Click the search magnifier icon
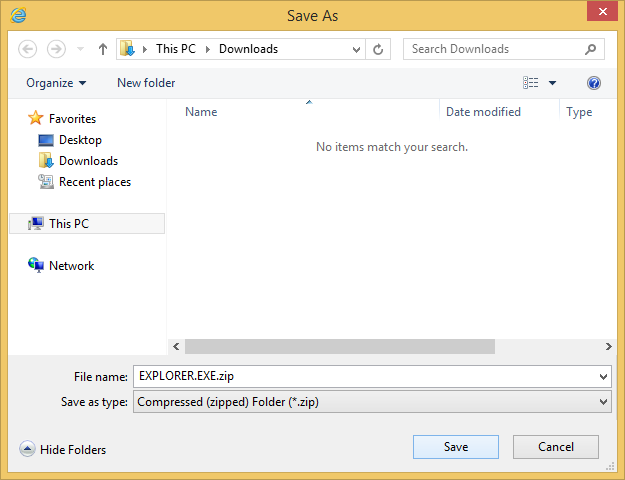625x480 pixels. (592, 49)
